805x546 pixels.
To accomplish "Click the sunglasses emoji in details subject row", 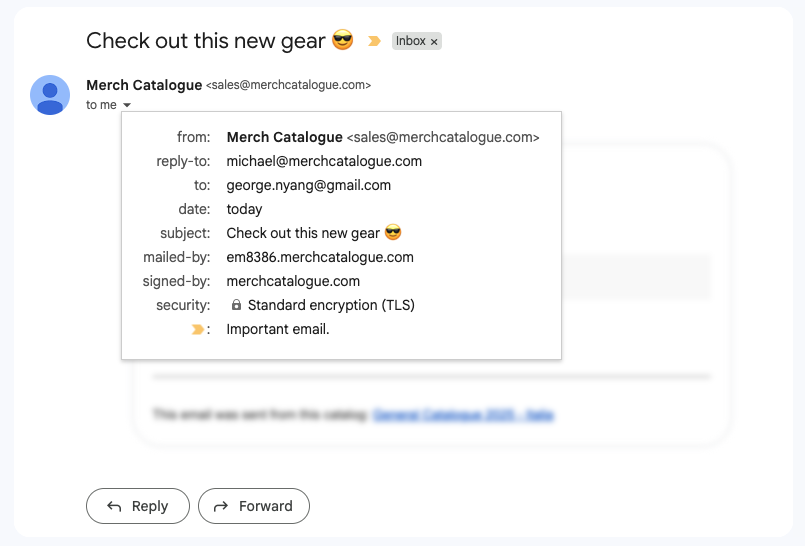I will 393,232.
